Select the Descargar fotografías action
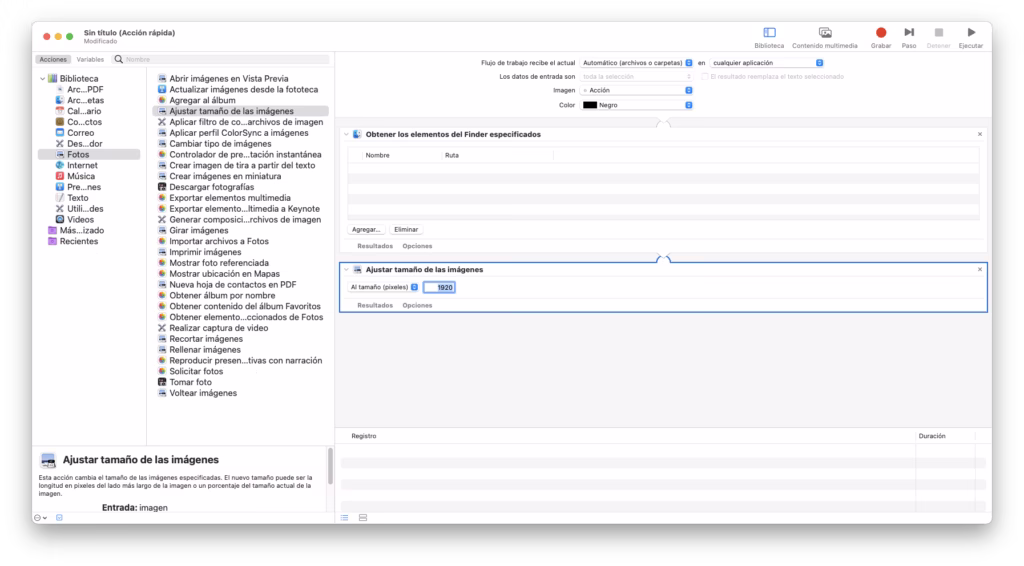Image resolution: width=1024 pixels, height=566 pixels. tap(211, 187)
